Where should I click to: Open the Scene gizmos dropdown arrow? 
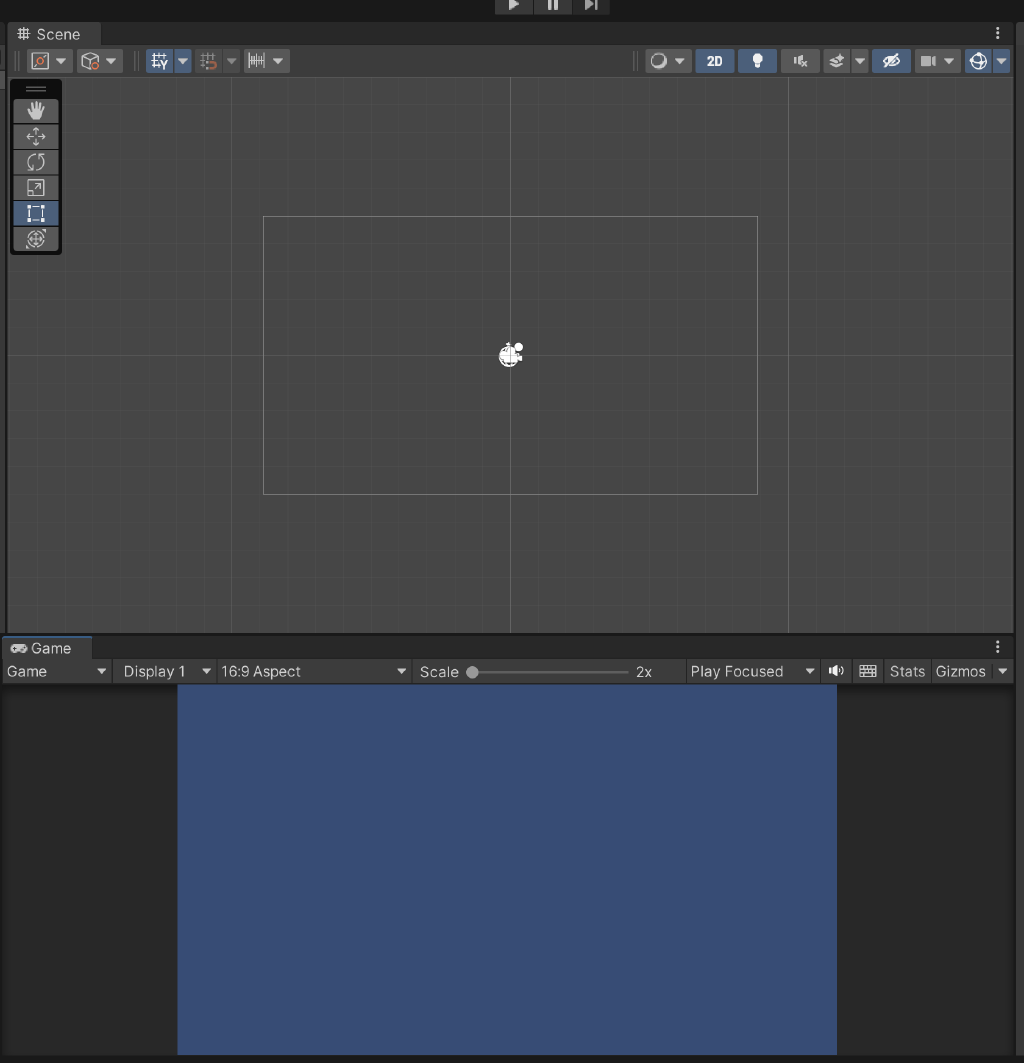pos(1002,61)
